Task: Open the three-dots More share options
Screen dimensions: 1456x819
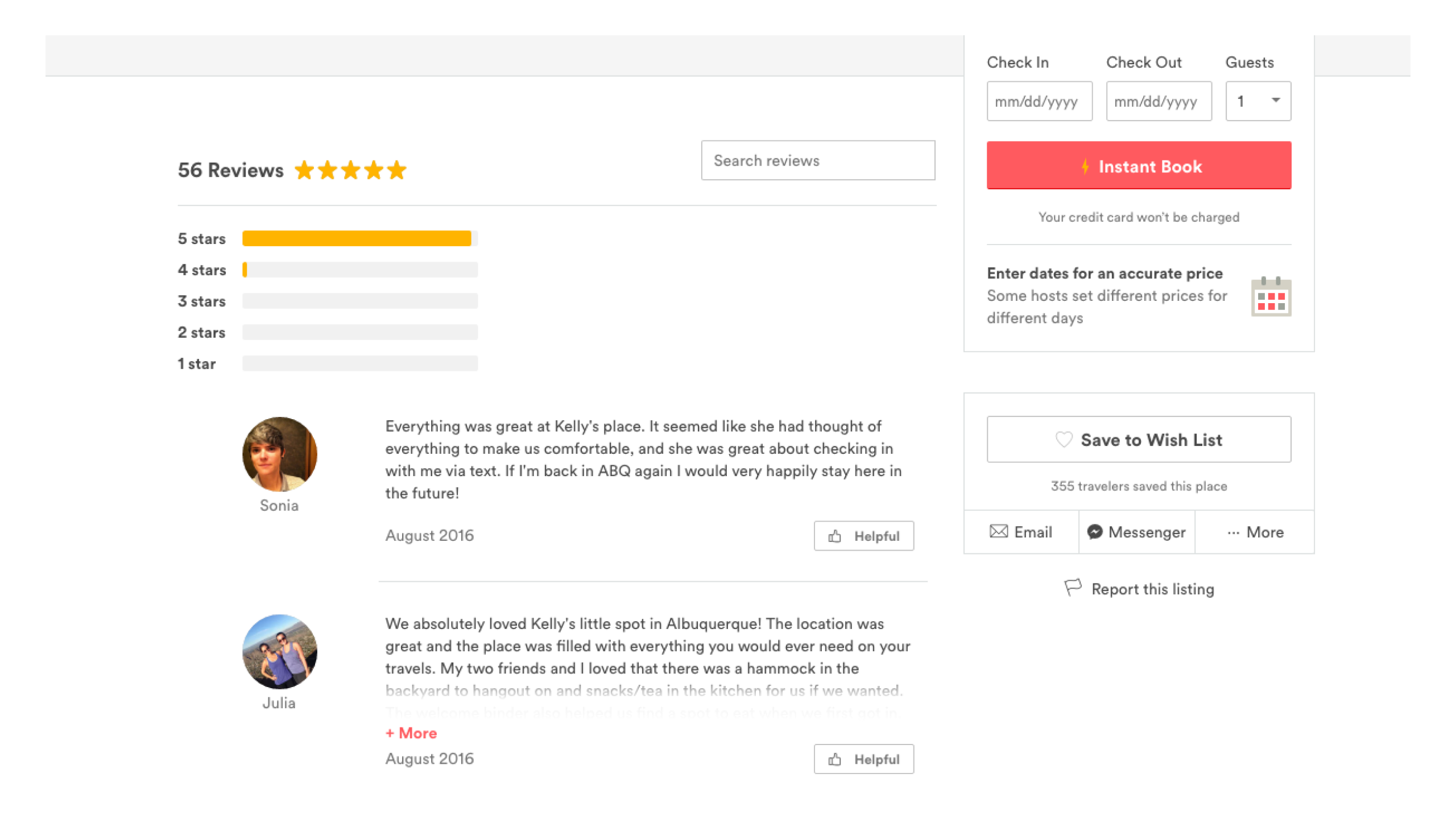Action: click(1255, 532)
